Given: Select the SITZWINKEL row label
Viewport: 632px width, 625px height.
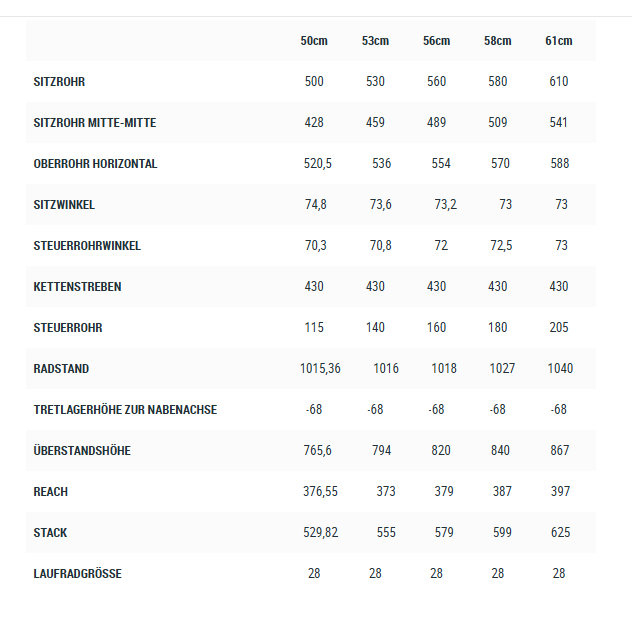Looking at the screenshot, I should point(64,205).
